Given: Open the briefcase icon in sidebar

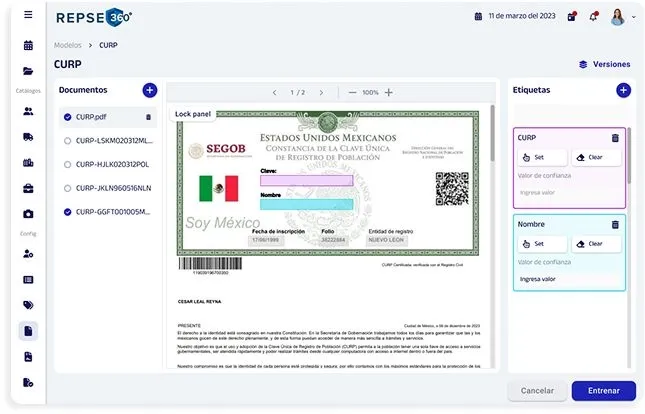Looking at the screenshot, I should (x=28, y=188).
